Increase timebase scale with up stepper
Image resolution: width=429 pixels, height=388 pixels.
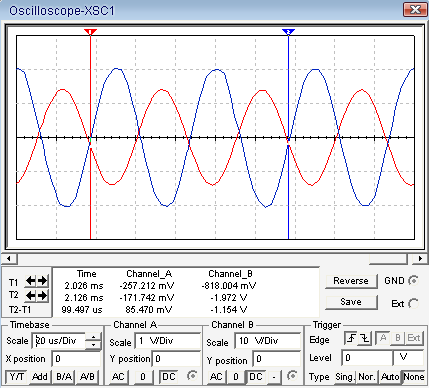[x=94, y=337]
